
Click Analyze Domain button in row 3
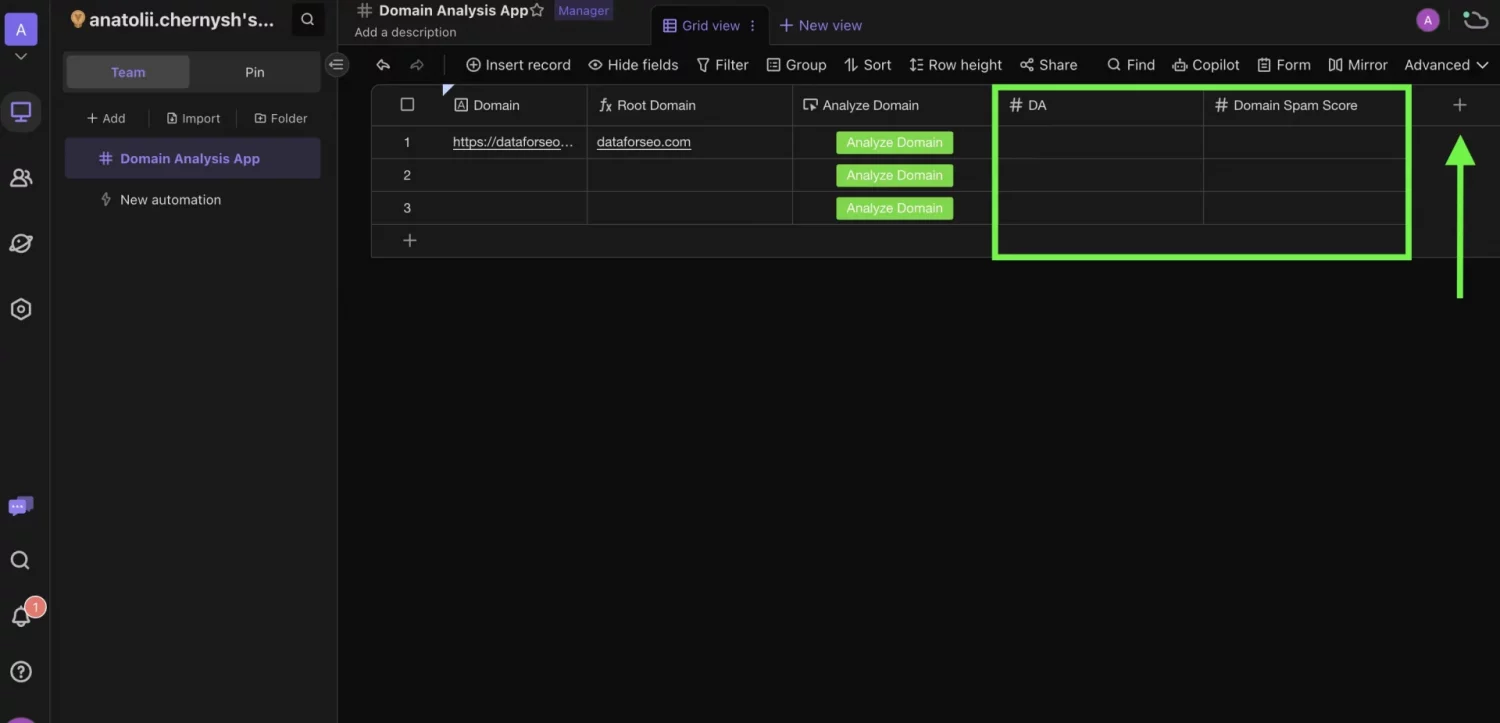[894, 208]
